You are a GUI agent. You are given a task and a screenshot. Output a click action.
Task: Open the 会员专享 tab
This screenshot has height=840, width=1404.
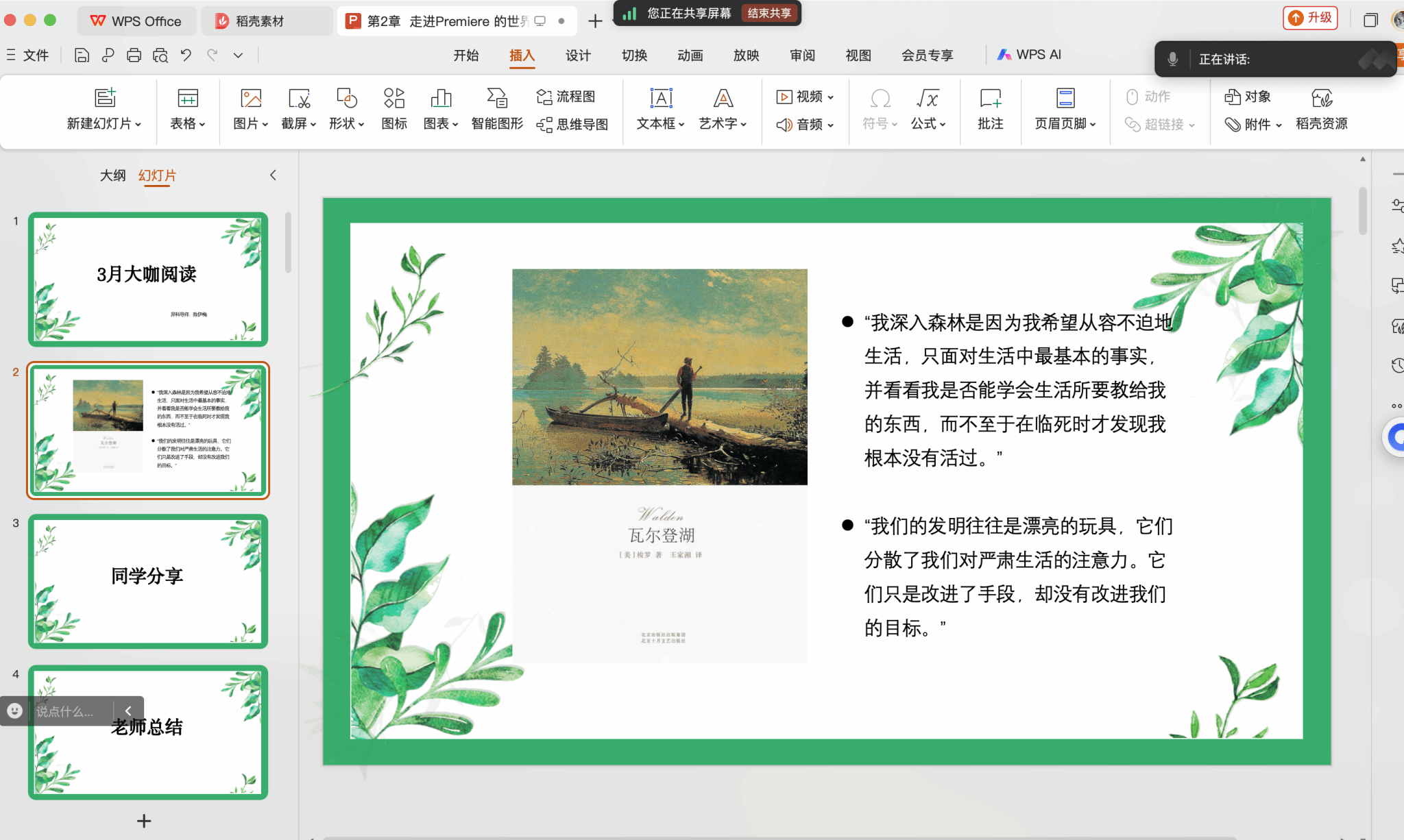(928, 55)
